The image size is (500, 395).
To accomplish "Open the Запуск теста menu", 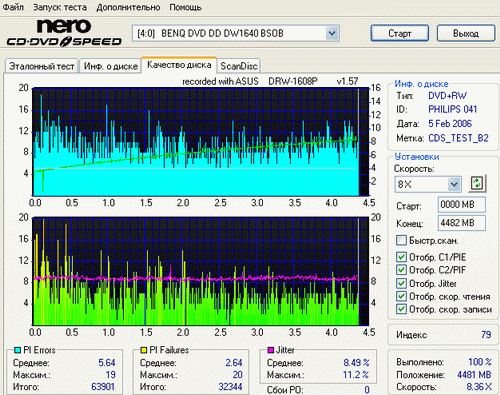I will (60, 7).
